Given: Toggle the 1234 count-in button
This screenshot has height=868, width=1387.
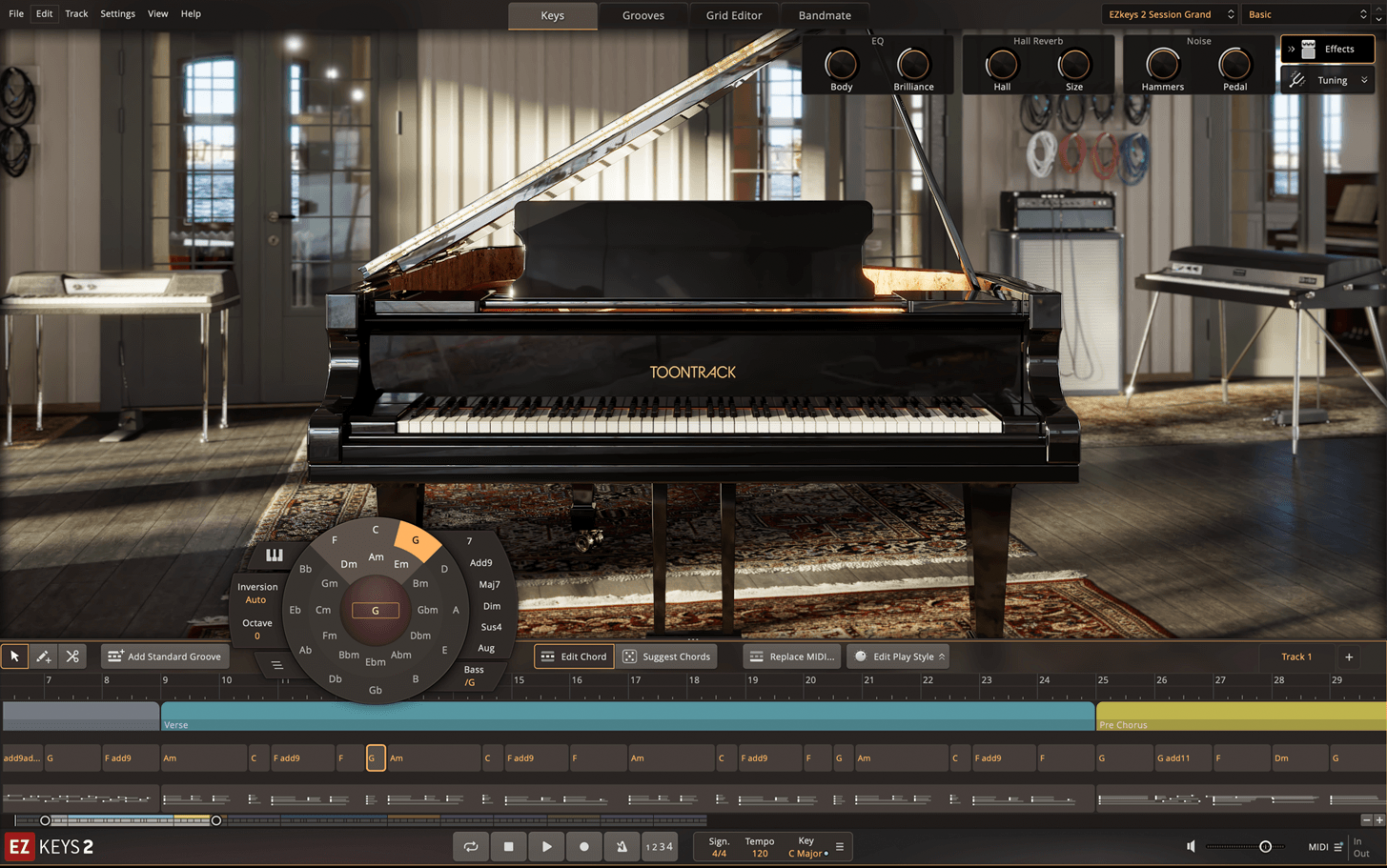Looking at the screenshot, I should click(x=659, y=846).
